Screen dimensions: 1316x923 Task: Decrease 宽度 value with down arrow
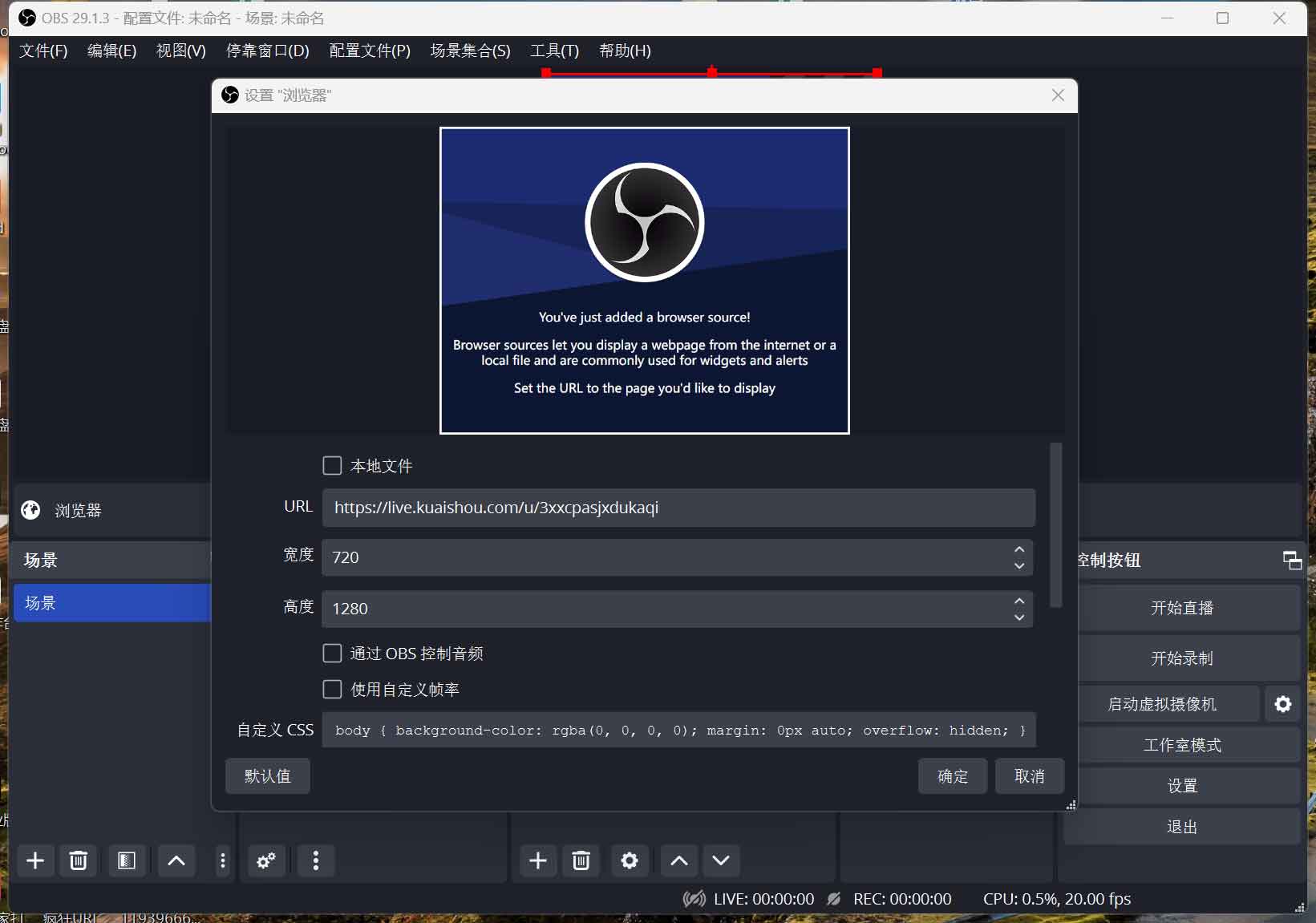coord(1019,566)
